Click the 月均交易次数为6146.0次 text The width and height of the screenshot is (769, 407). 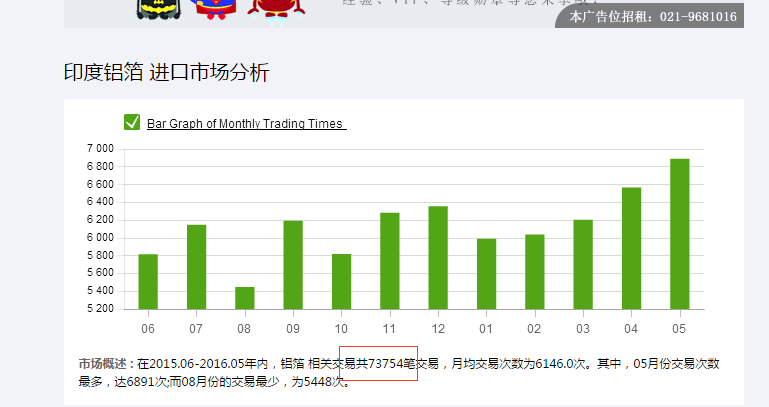tap(518, 364)
